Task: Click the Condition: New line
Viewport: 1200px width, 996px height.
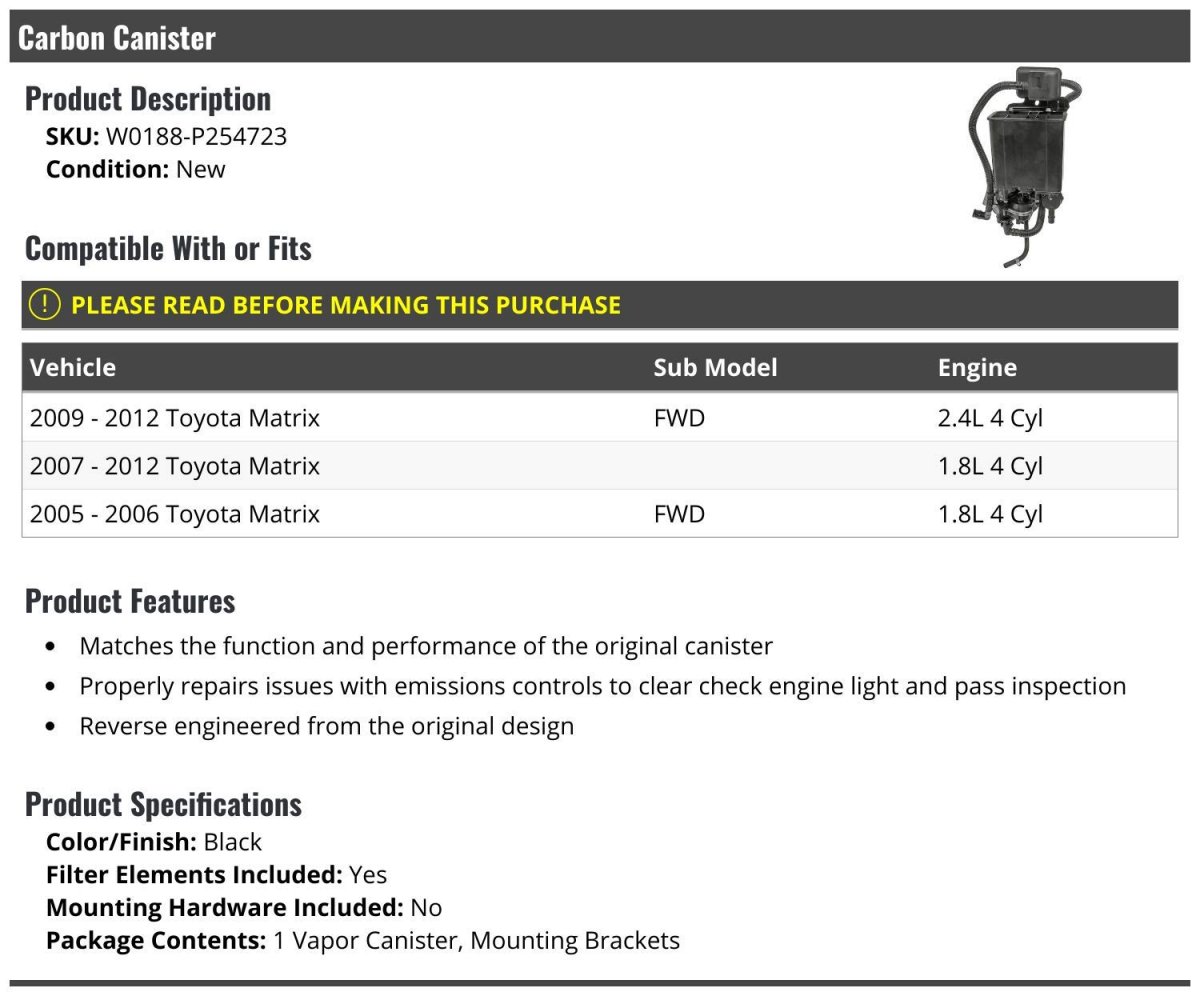Action: click(136, 169)
